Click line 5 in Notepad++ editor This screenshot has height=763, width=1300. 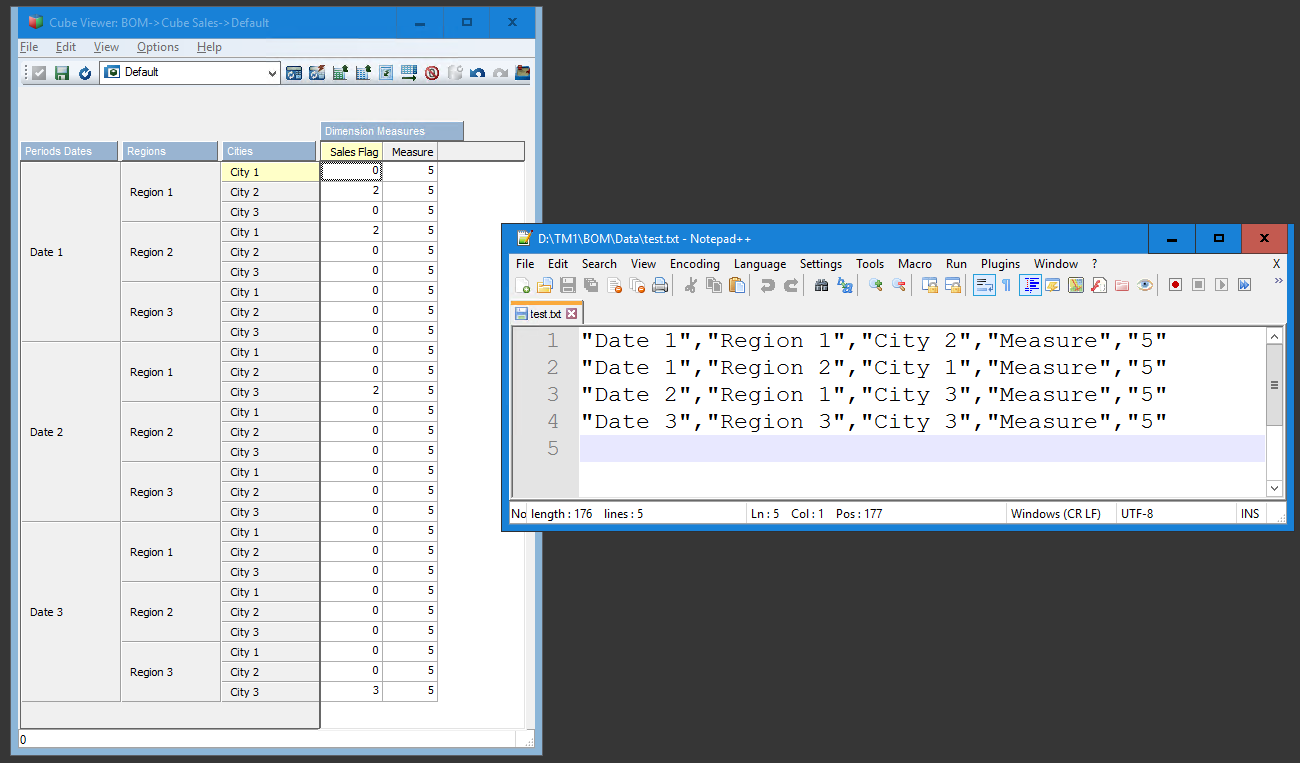(922, 448)
